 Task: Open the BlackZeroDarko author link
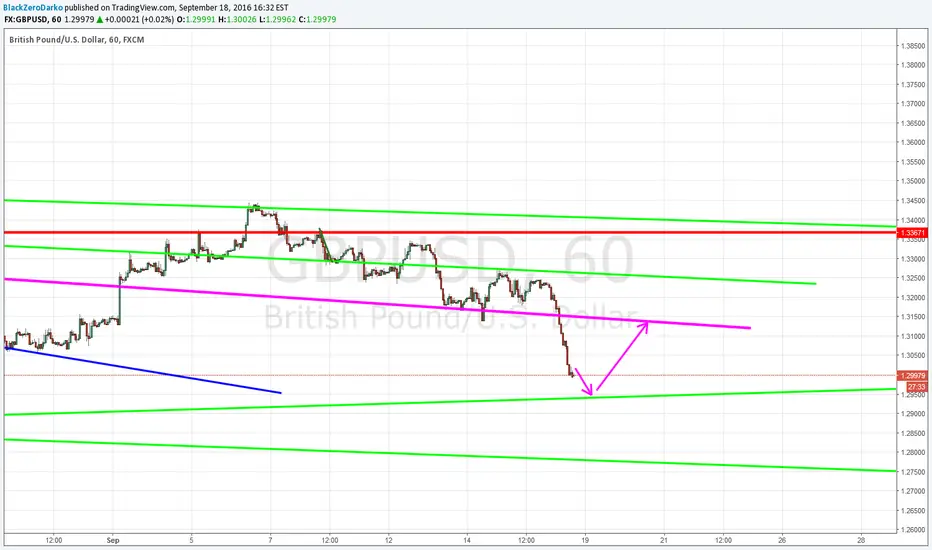[x=33, y=8]
